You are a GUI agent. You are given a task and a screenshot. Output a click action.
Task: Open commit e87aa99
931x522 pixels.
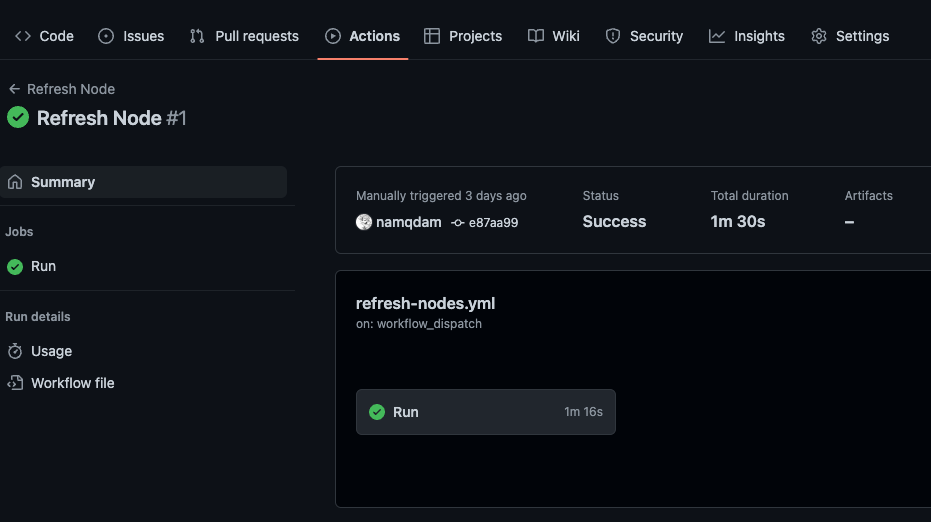click(493, 223)
